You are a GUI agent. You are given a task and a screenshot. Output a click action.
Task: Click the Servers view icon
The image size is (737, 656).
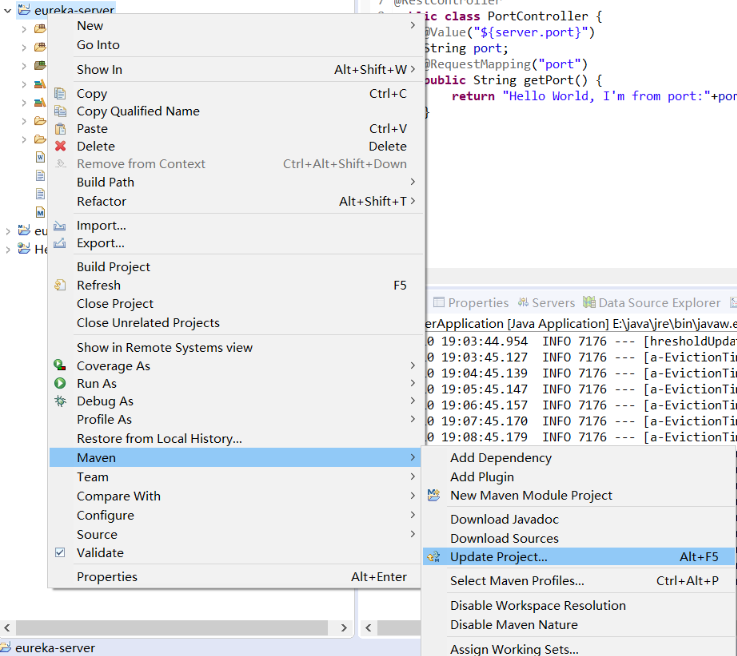pyautogui.click(x=523, y=302)
